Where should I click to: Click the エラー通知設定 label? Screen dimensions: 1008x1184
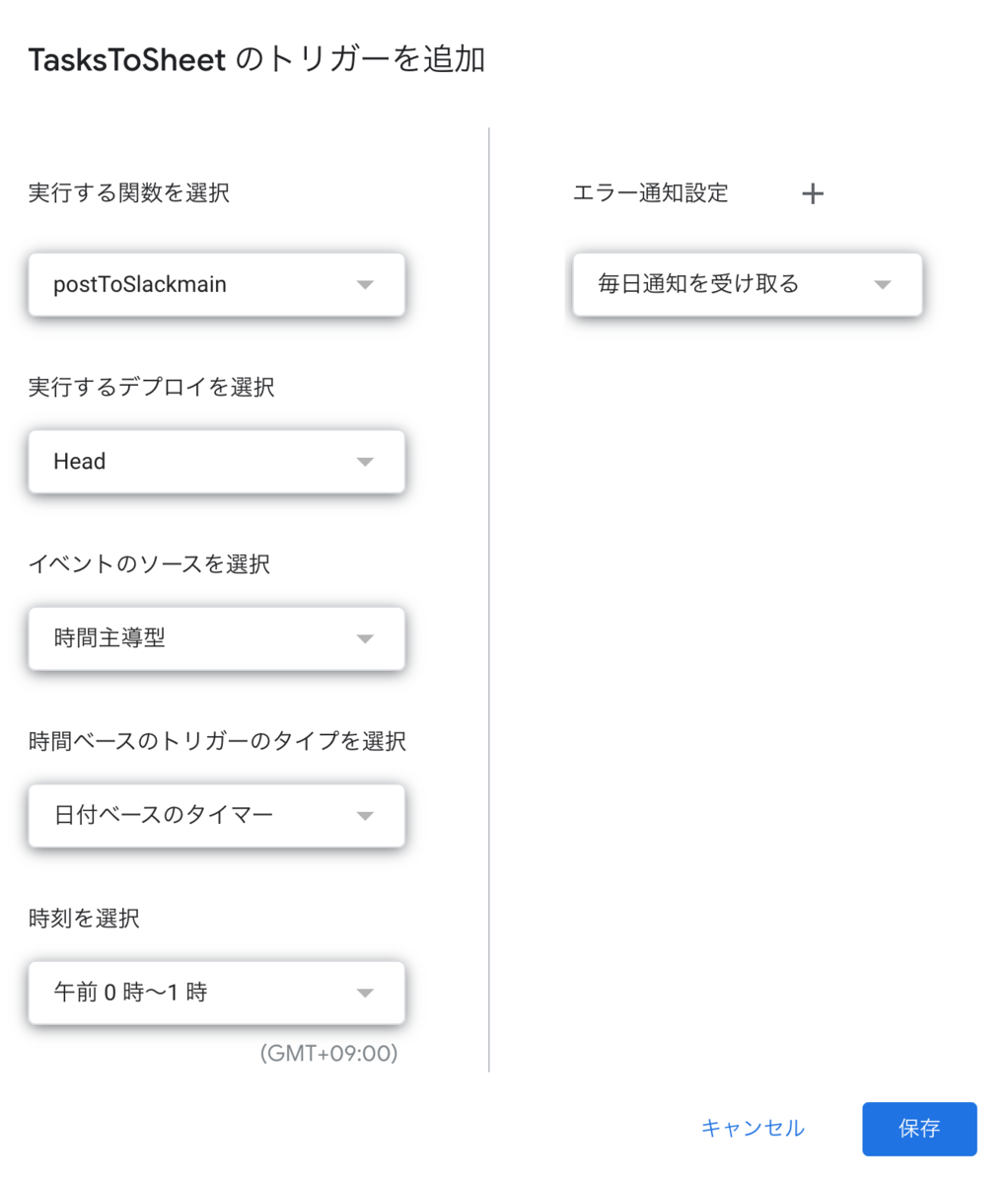(x=651, y=192)
